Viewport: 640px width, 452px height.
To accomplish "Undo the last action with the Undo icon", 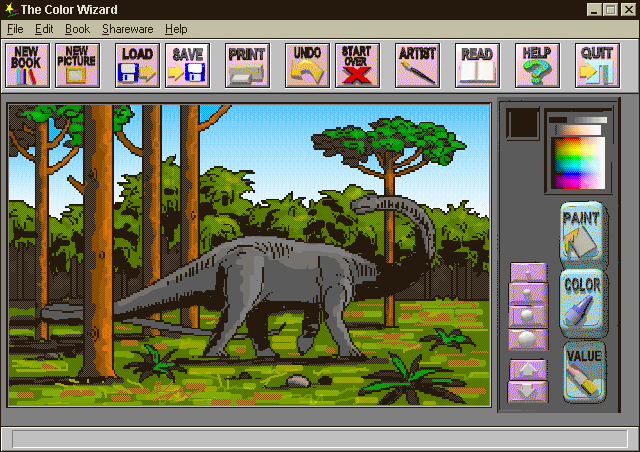I will click(x=307, y=65).
